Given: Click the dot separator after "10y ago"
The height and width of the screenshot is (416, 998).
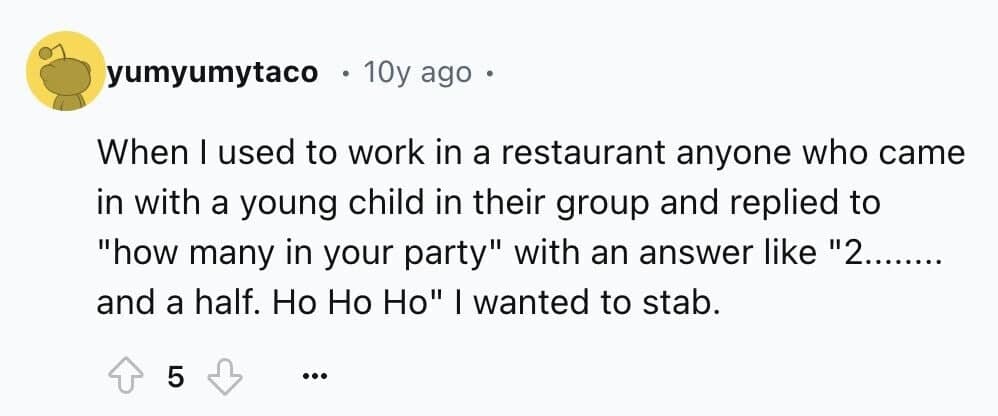Looking at the screenshot, I should (x=490, y=73).
